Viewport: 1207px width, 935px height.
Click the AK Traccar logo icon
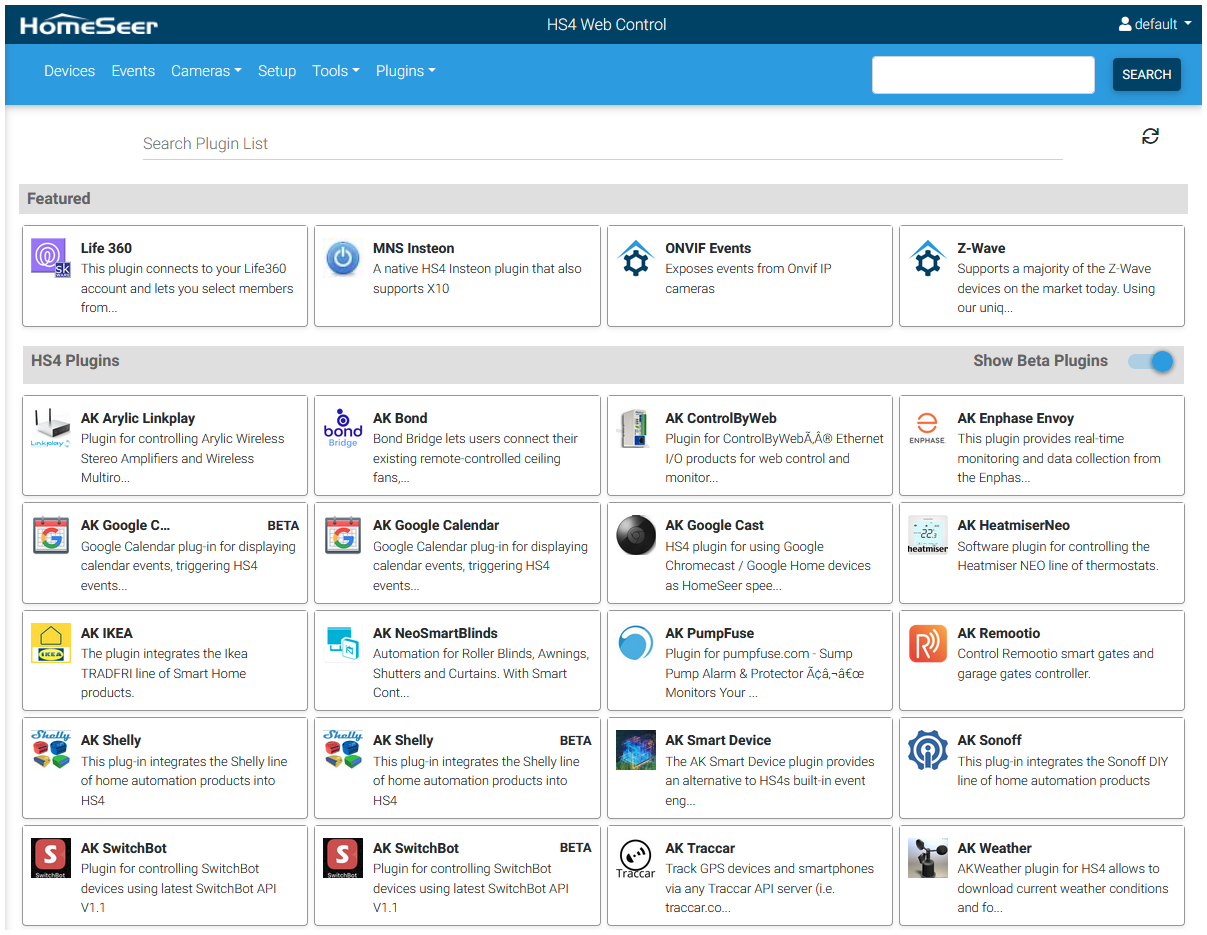tap(635, 858)
